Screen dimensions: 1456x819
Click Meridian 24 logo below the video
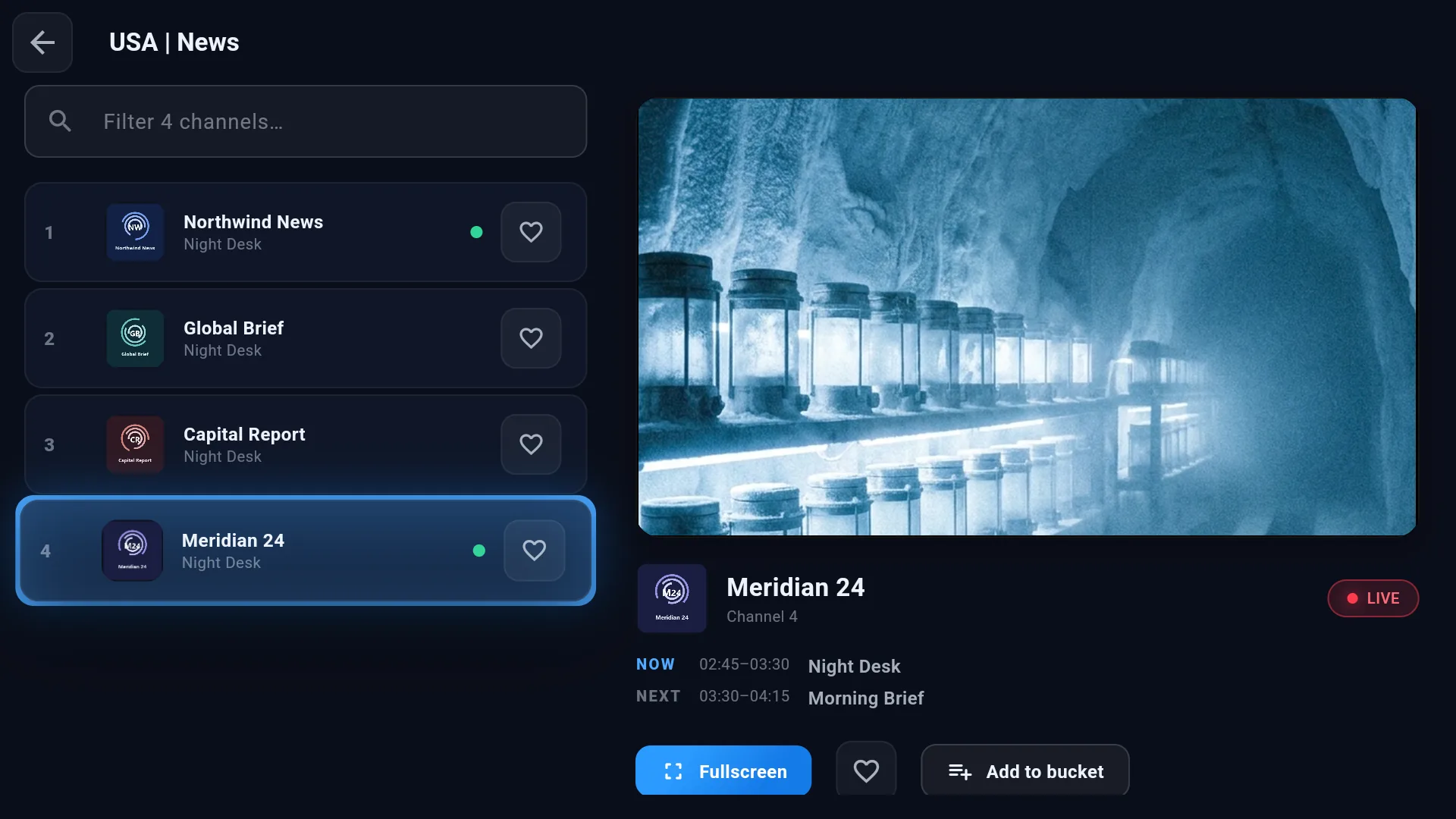(x=672, y=598)
